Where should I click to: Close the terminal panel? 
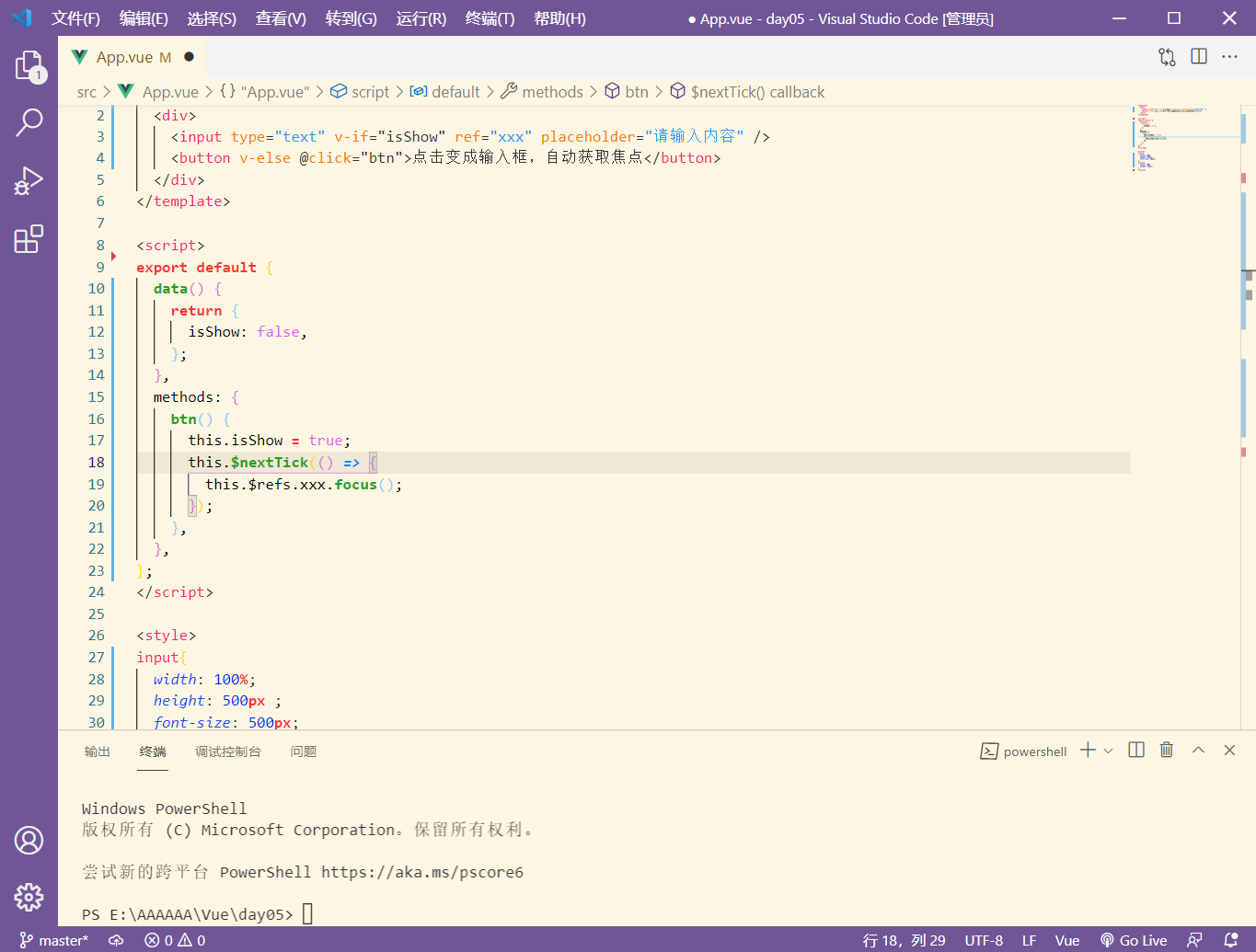click(1229, 751)
